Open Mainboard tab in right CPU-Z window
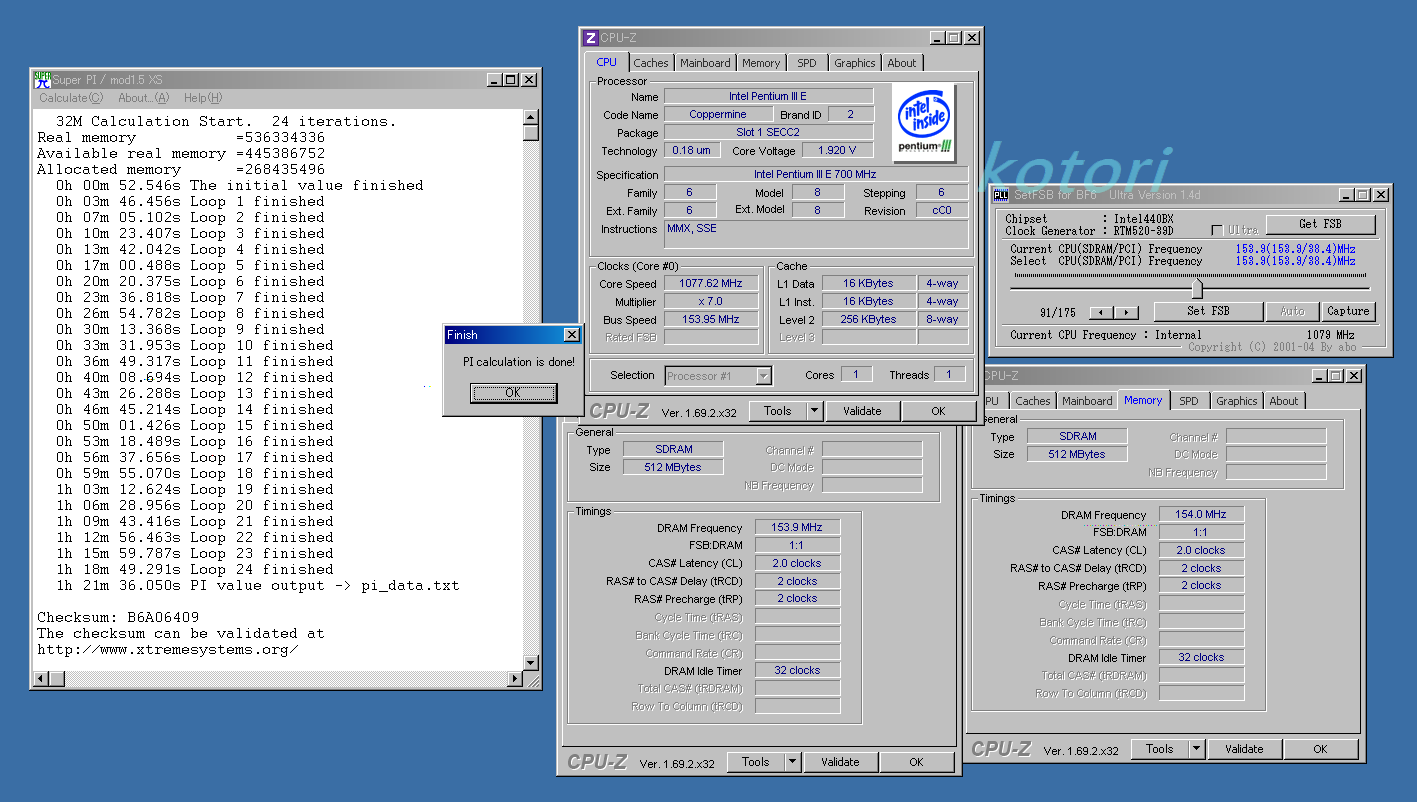The width and height of the screenshot is (1417, 802). (x=1087, y=401)
